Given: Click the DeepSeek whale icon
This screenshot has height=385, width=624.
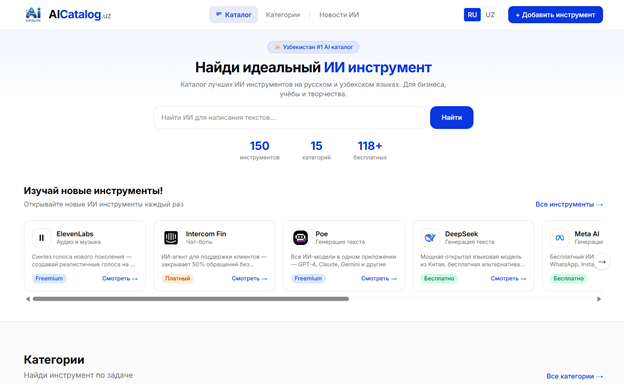Looking at the screenshot, I should (x=430, y=238).
